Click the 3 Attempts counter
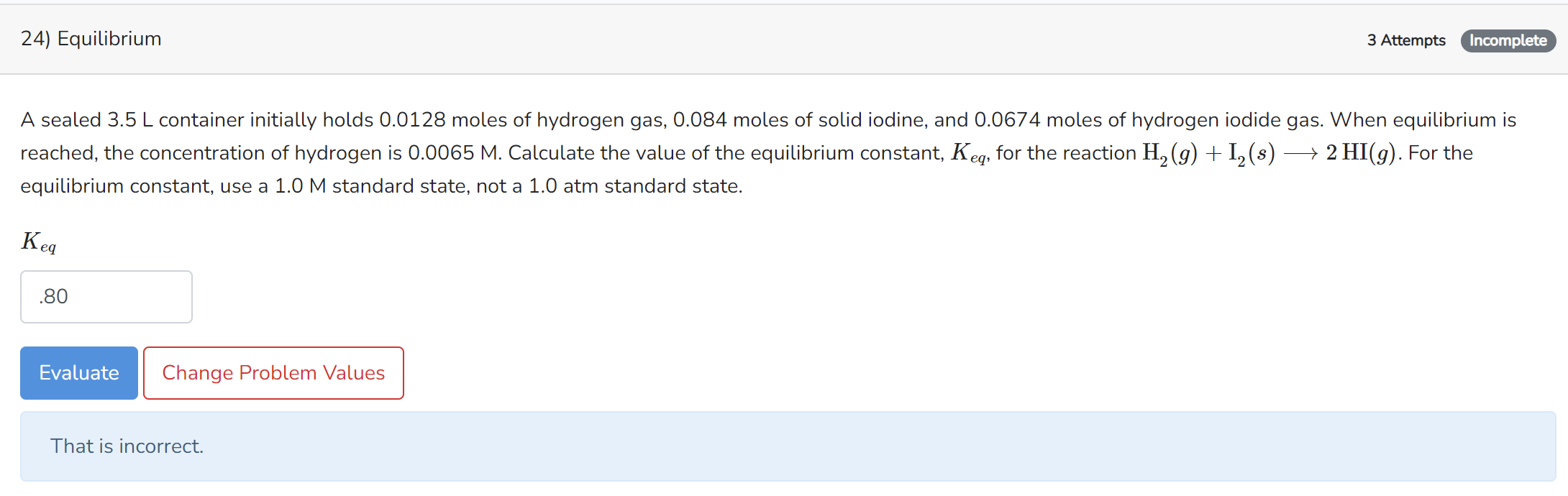This screenshot has height=496, width=1568. 1405,40
